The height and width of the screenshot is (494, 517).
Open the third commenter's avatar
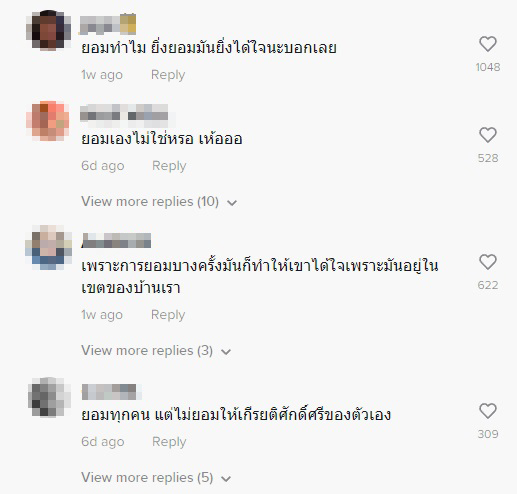(x=49, y=247)
